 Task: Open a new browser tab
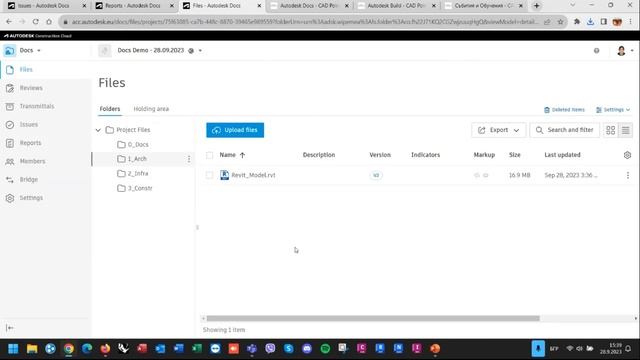click(x=536, y=6)
